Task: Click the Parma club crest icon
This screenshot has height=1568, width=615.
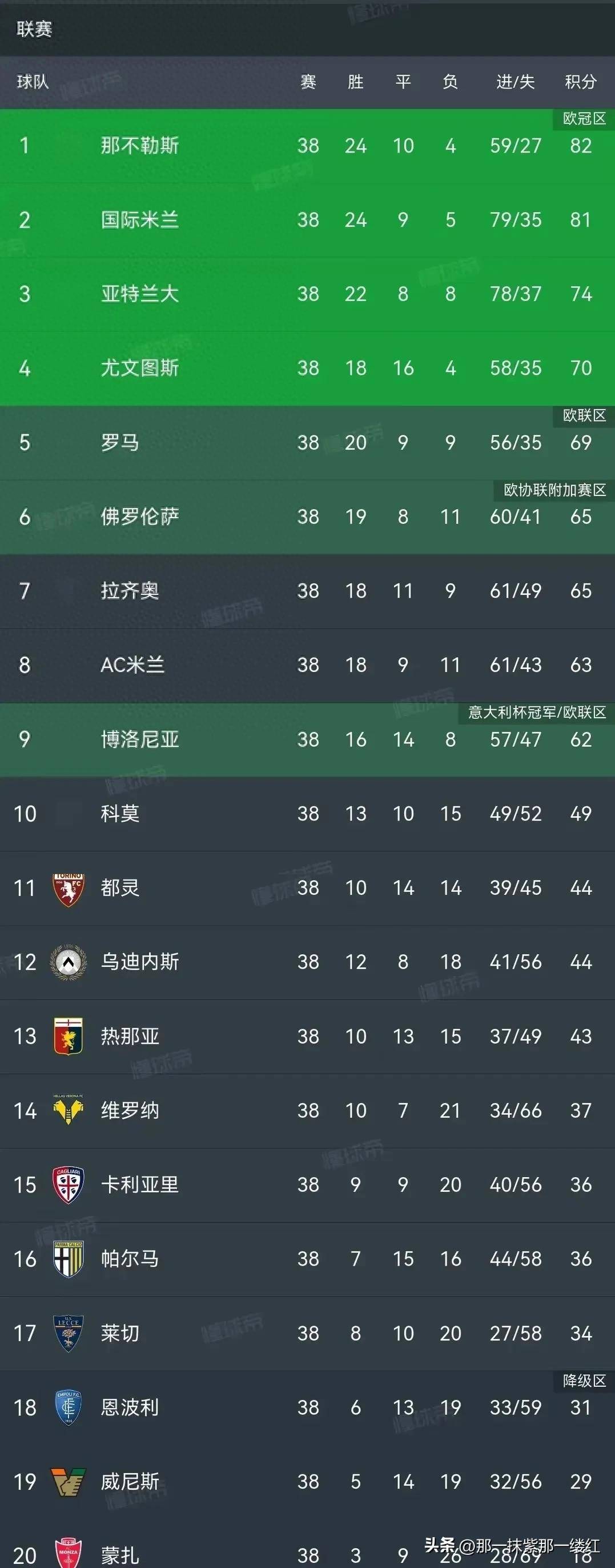Action: (x=68, y=1259)
